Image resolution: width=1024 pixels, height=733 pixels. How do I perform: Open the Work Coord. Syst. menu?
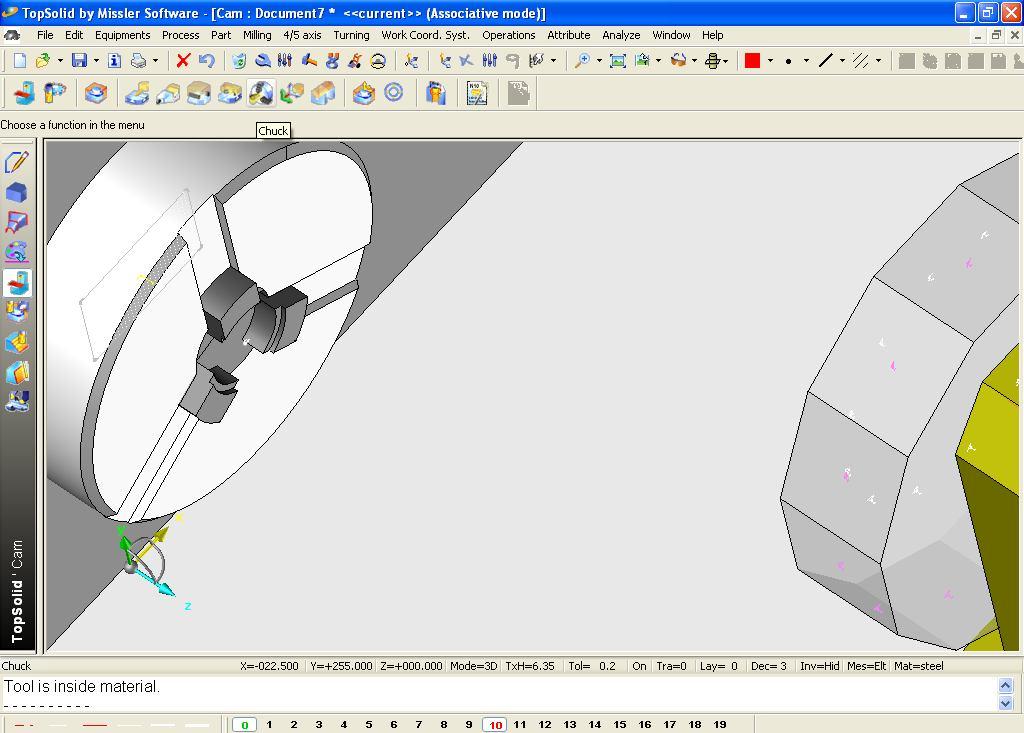(x=425, y=35)
